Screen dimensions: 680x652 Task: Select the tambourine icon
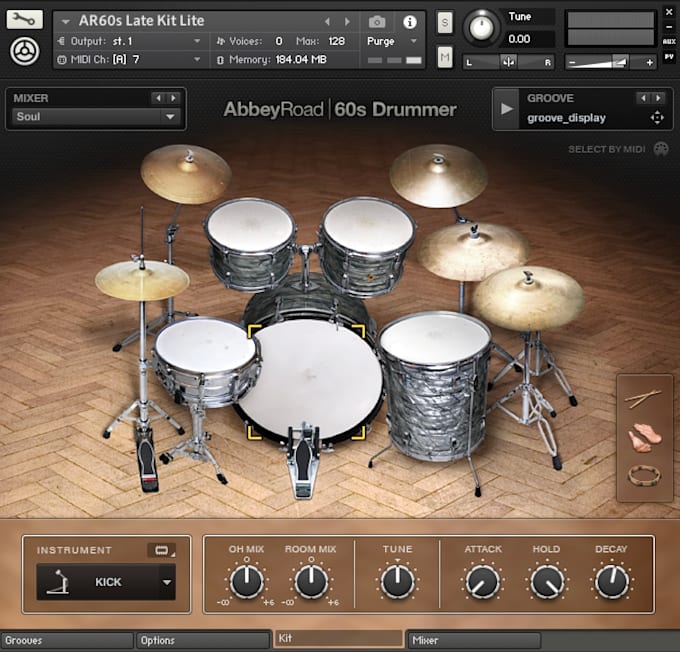pos(644,475)
